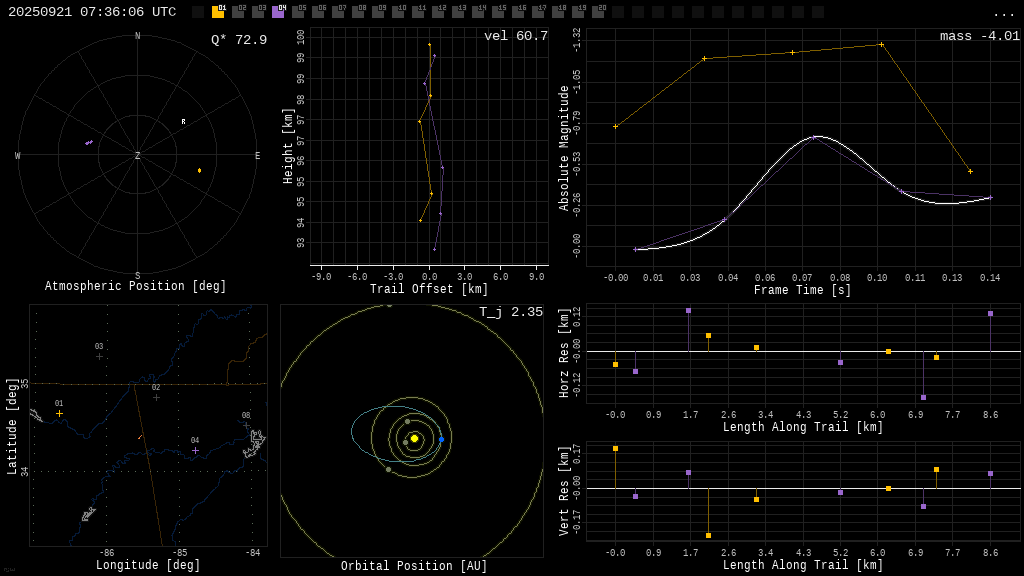Viewport: 1024px width, 576px height.
Task: Click the T_j 2.35 Tisserand label
Action: point(510,312)
